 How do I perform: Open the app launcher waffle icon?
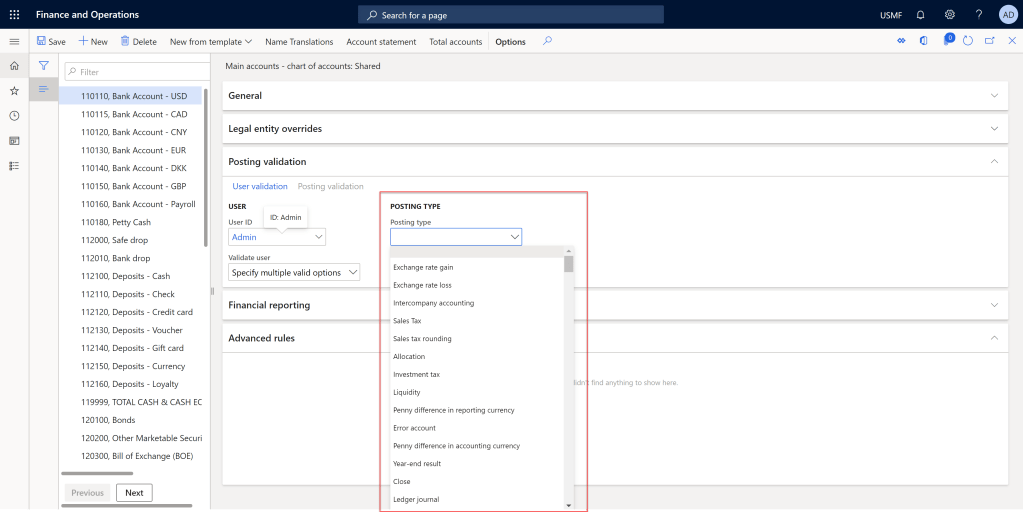pos(14,15)
